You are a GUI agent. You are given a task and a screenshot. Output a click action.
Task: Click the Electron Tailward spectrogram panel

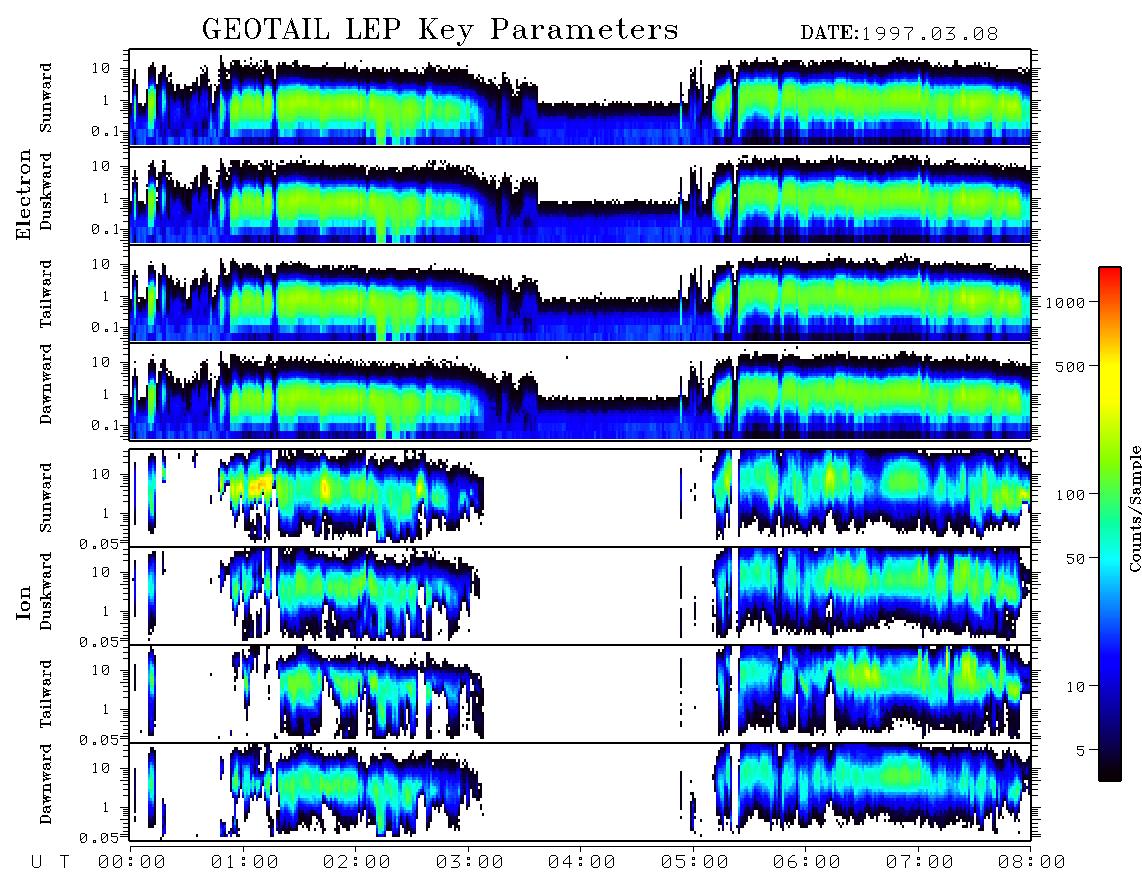pyautogui.click(x=580, y=294)
